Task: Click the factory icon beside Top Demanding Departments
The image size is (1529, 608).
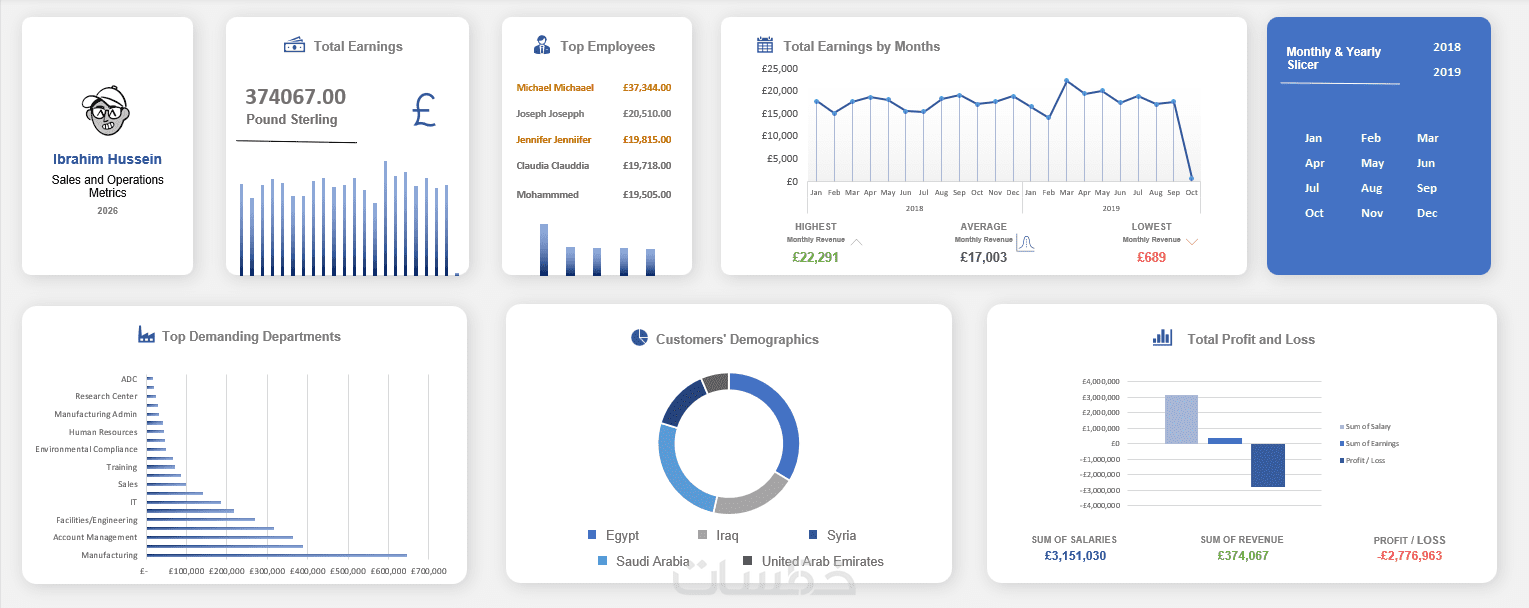Action: point(146,335)
